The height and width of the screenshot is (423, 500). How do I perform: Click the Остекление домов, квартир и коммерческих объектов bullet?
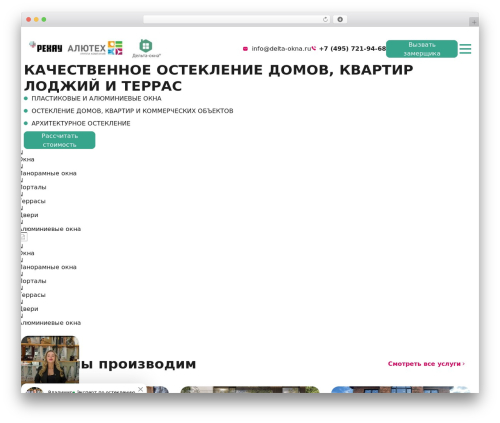(132, 111)
